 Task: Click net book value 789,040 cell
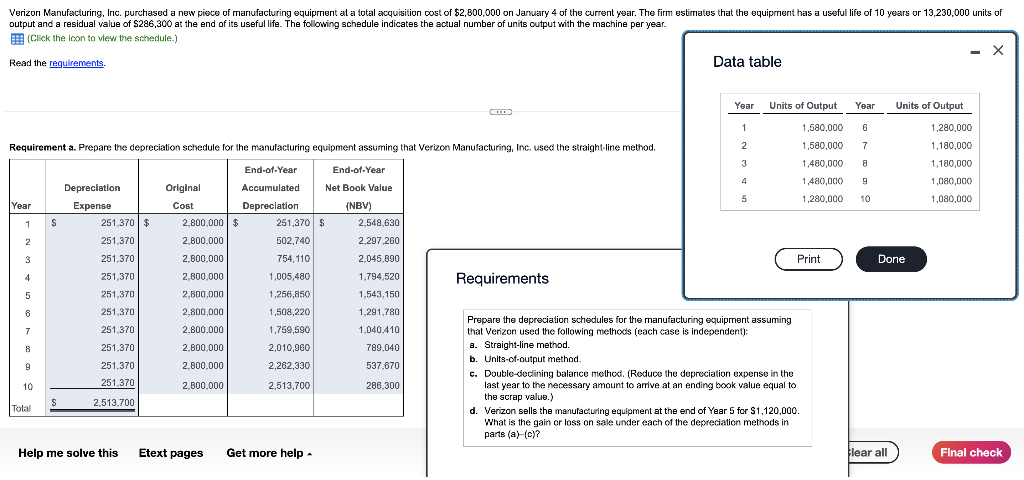[x=359, y=347]
